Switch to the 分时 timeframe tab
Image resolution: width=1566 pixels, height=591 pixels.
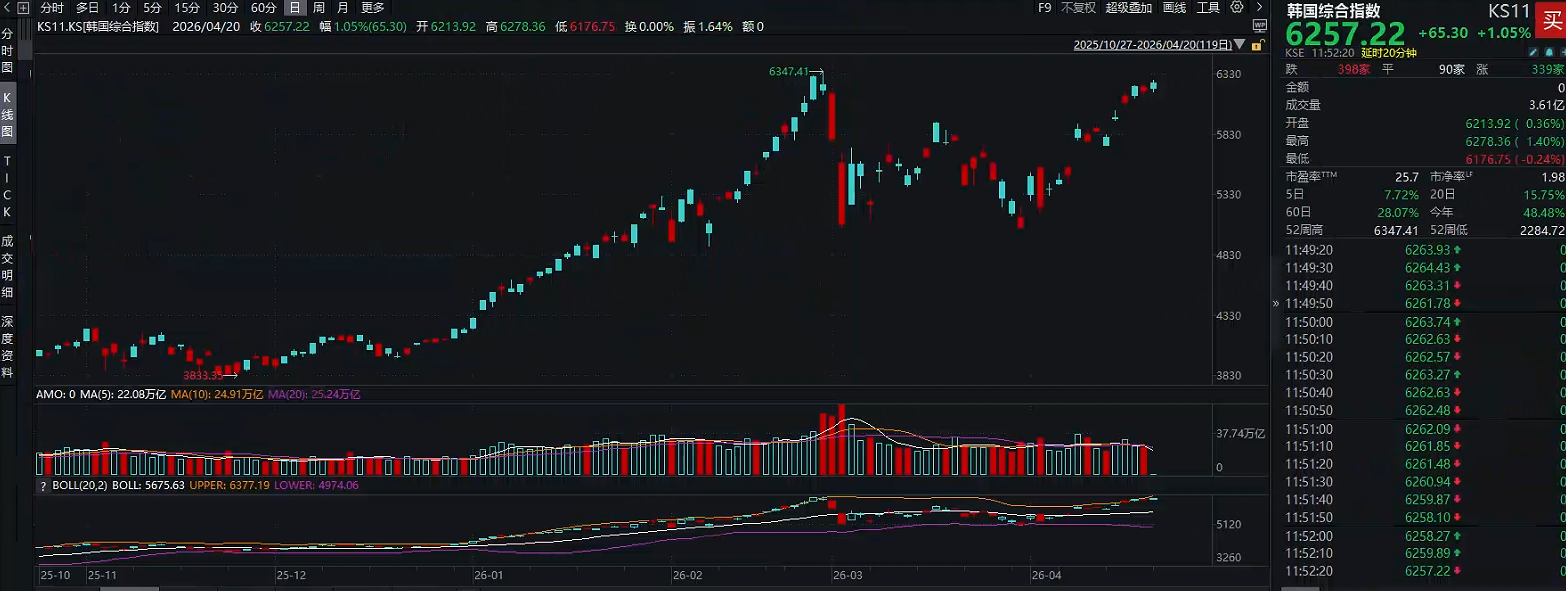pyautogui.click(x=52, y=7)
